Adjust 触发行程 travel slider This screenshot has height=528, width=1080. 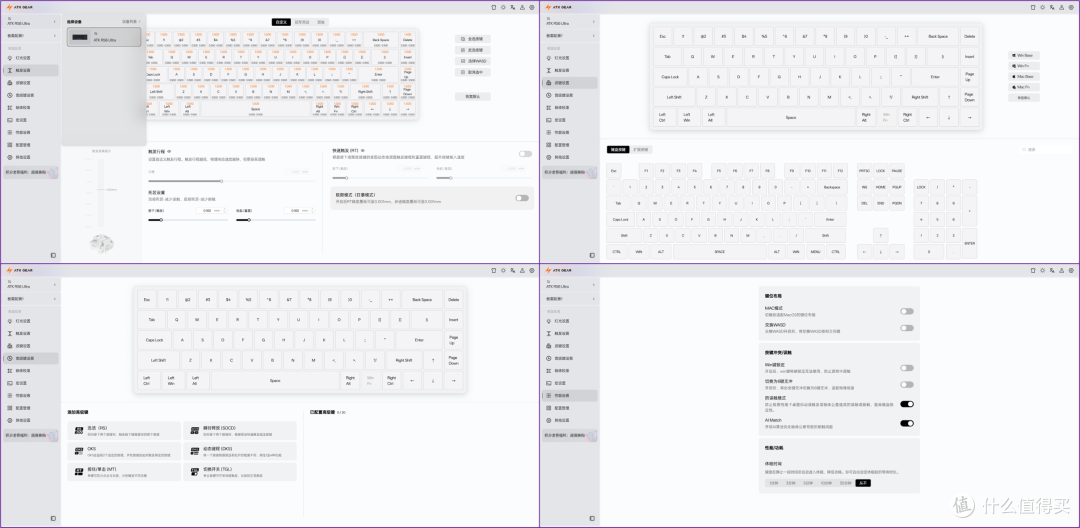231,181
